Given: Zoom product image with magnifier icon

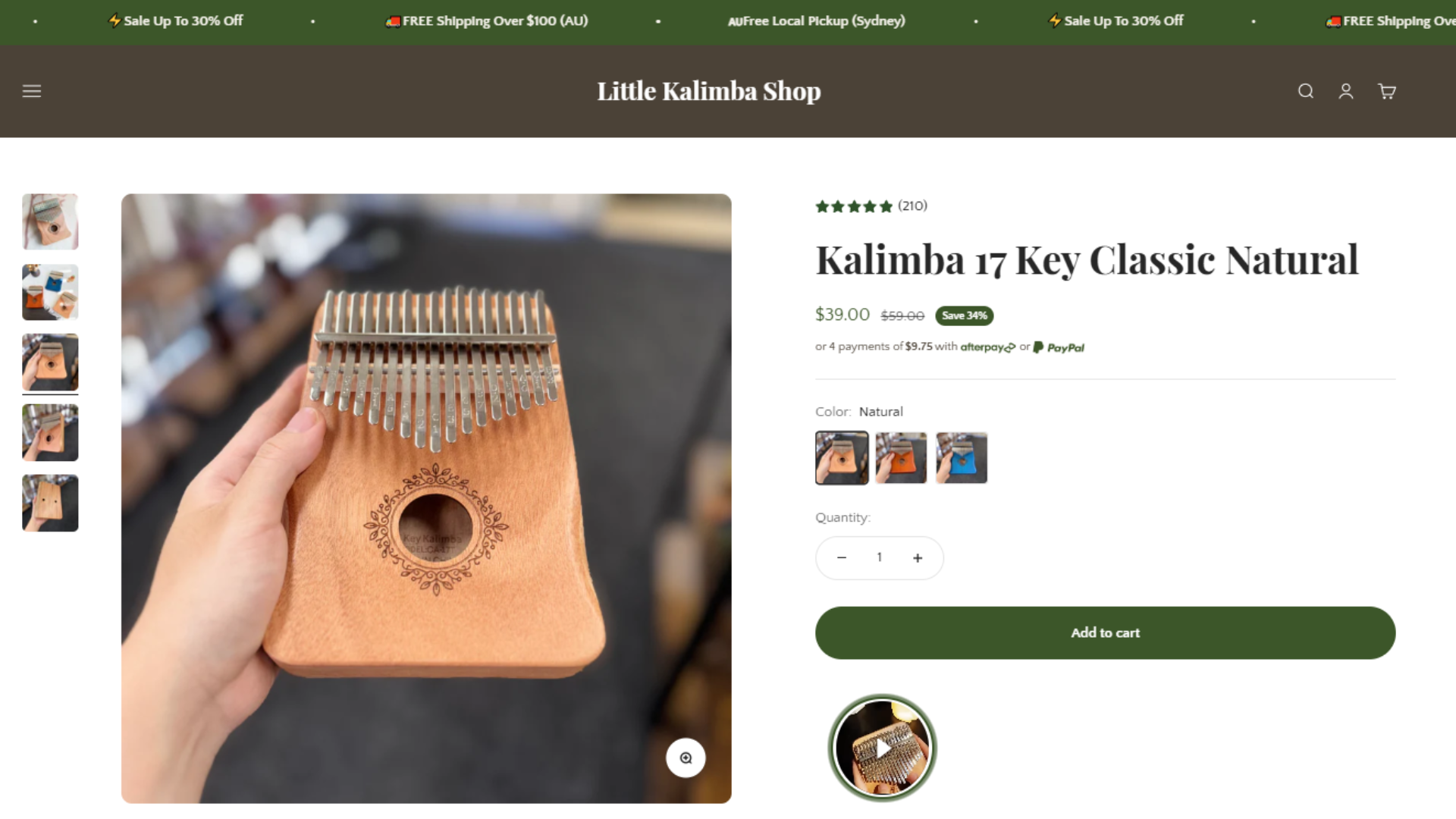Looking at the screenshot, I should coord(686,758).
